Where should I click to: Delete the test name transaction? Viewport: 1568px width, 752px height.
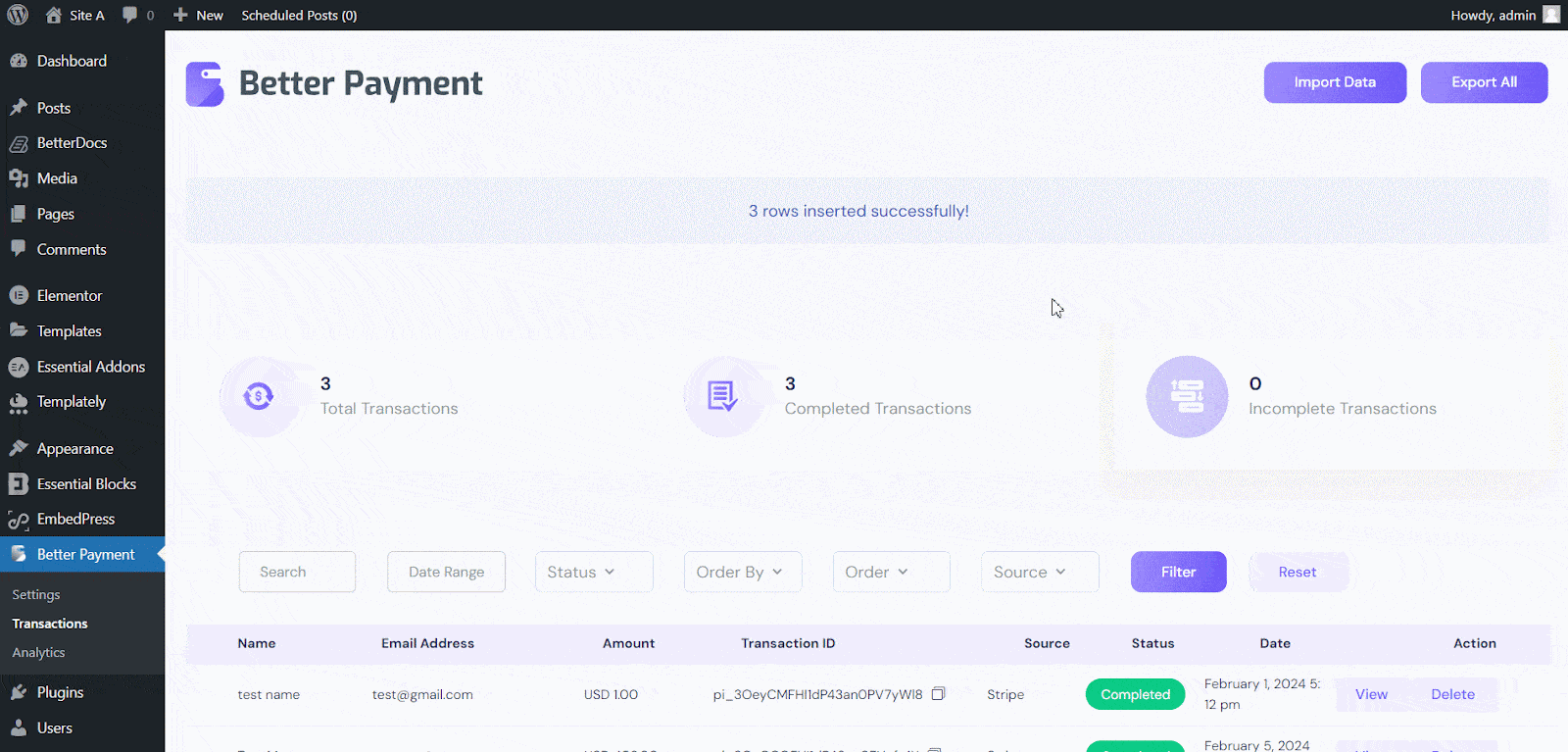[1452, 694]
